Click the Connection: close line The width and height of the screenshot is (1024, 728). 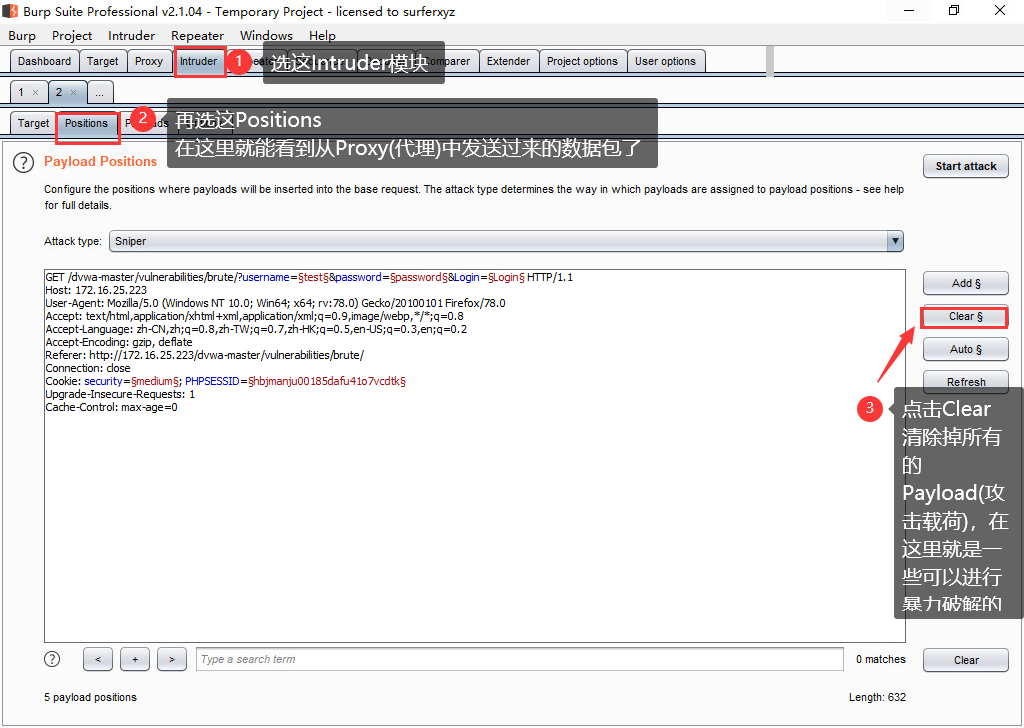88,368
